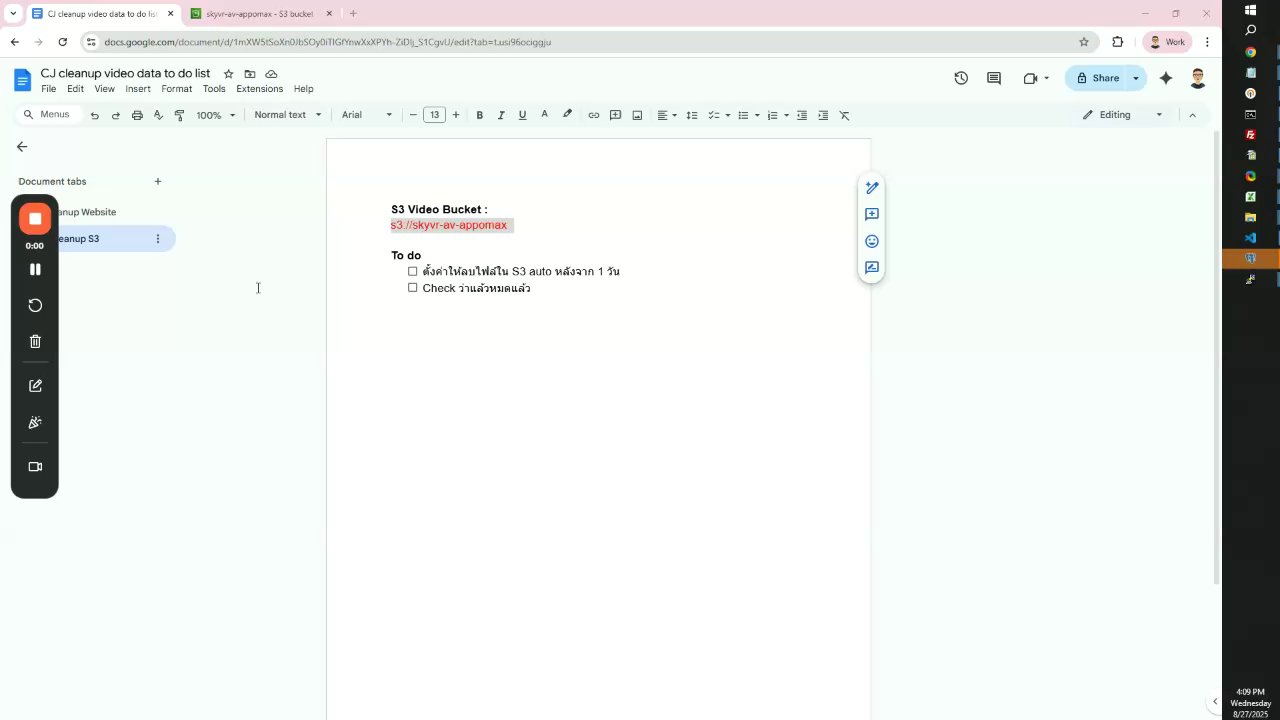Open the Gemini sparkle assistant
Viewport: 1280px width, 720px height.
coord(1166,78)
